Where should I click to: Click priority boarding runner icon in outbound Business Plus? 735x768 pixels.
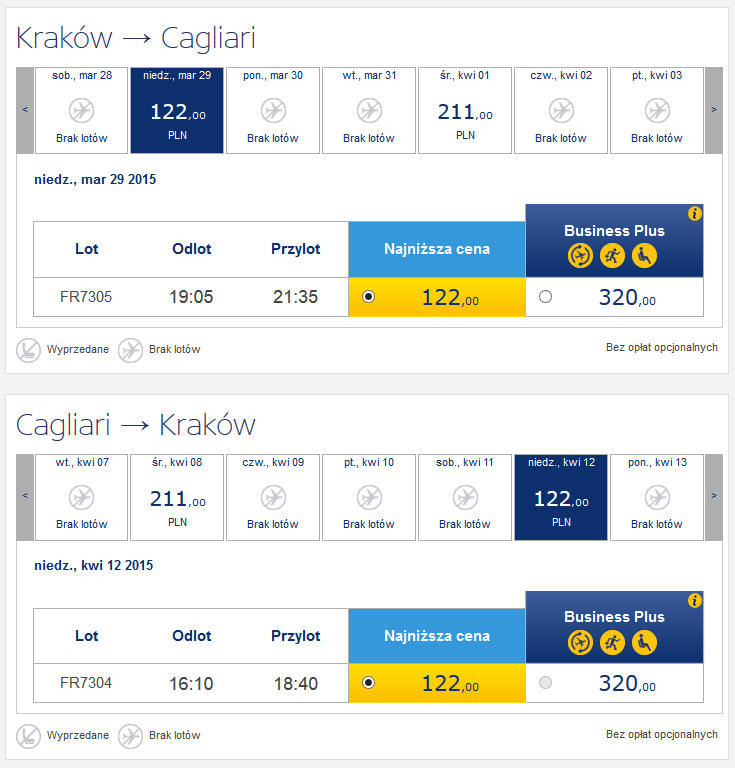[x=612, y=256]
